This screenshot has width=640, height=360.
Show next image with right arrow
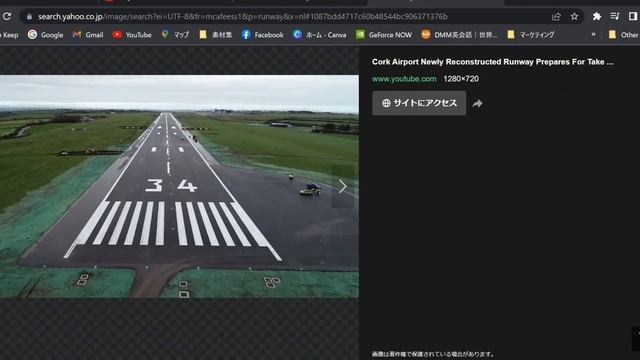coord(342,187)
